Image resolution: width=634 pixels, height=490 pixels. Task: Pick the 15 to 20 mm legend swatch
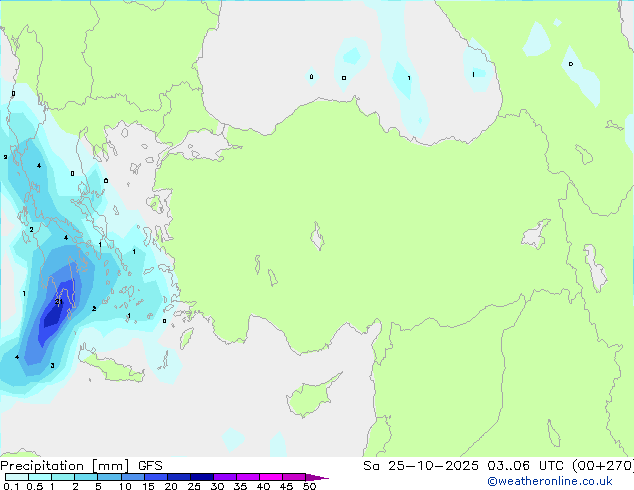(x=155, y=477)
